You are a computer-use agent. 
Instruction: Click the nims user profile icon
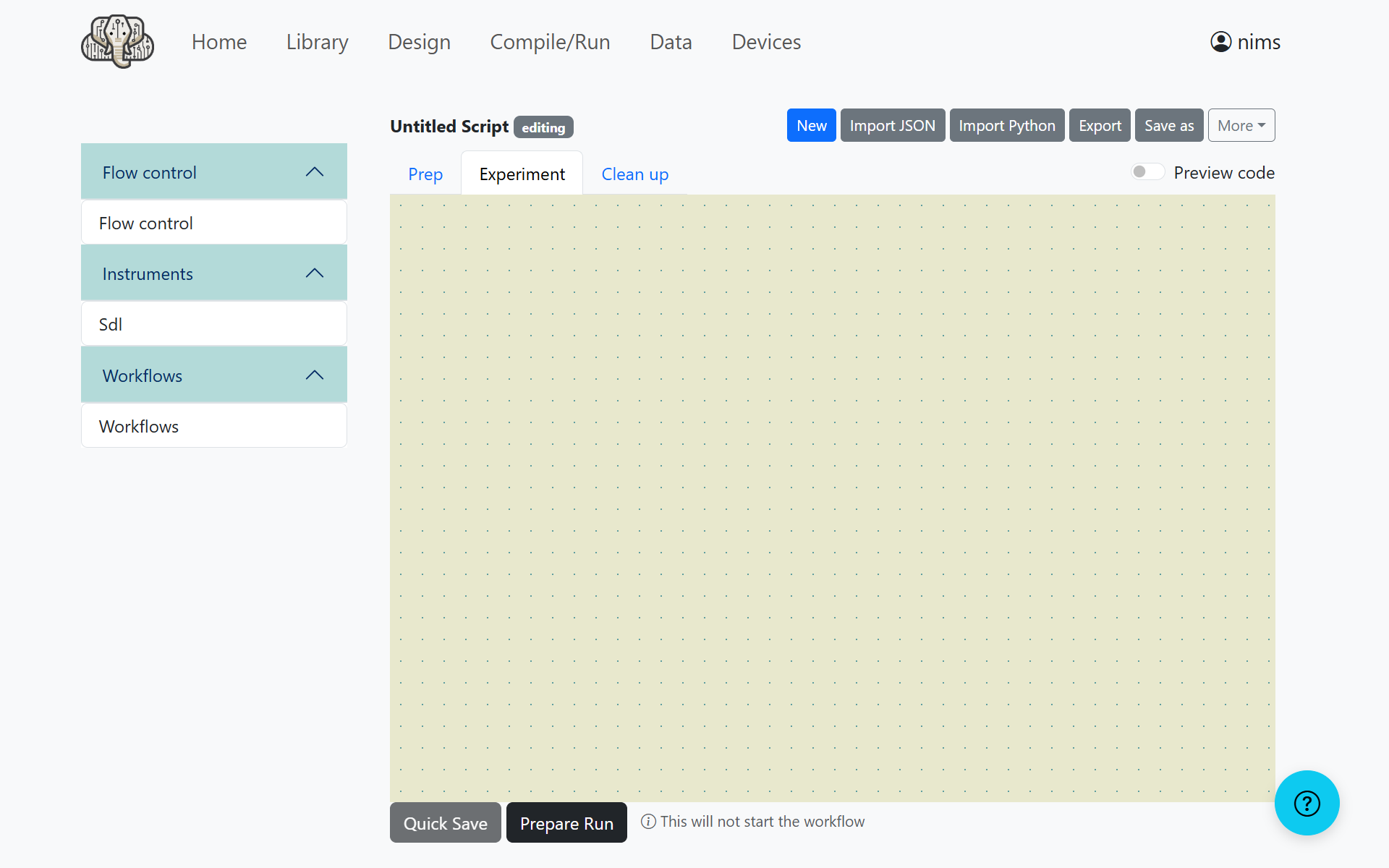click(1220, 42)
